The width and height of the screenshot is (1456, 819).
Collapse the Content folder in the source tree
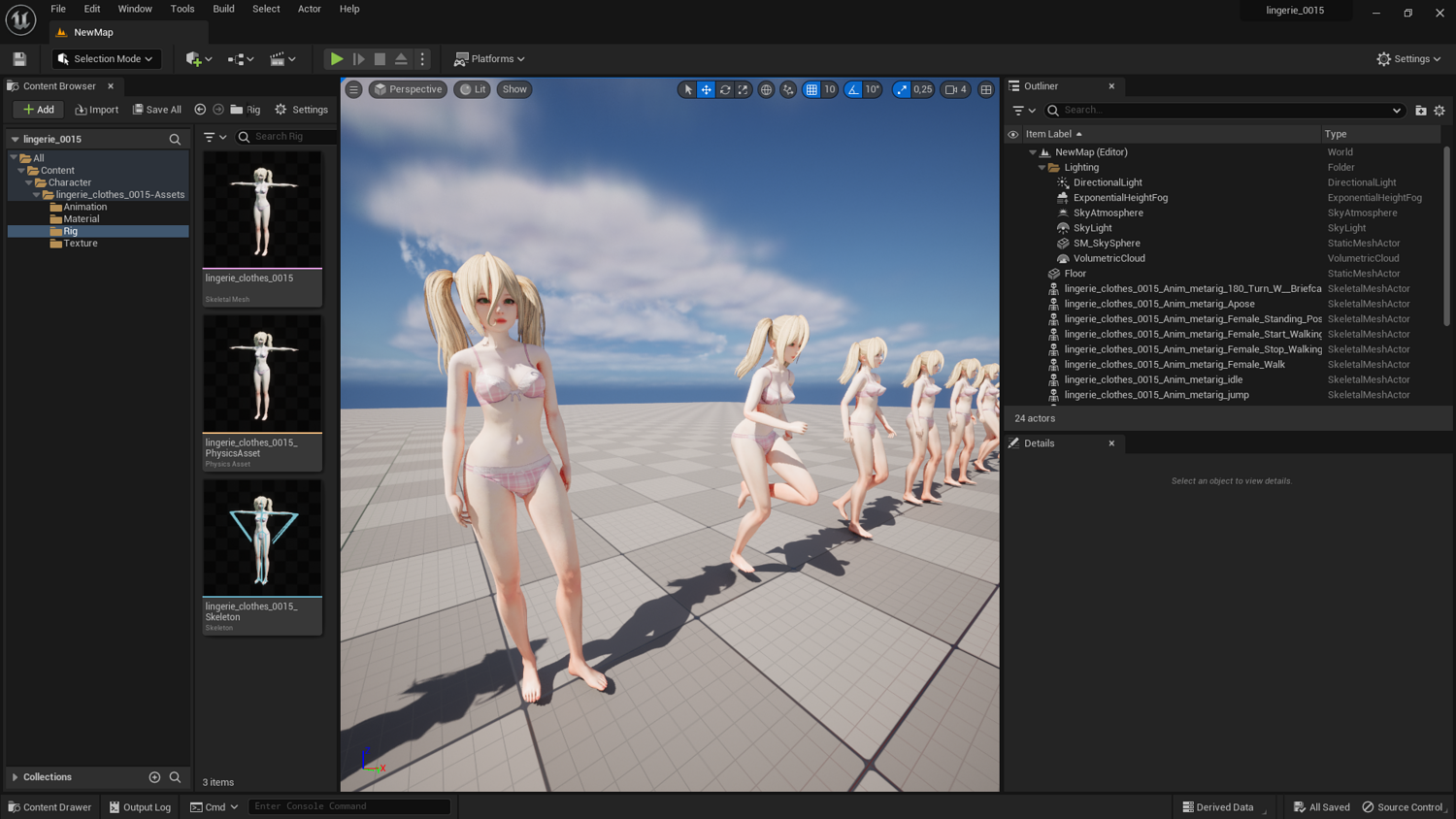click(21, 171)
